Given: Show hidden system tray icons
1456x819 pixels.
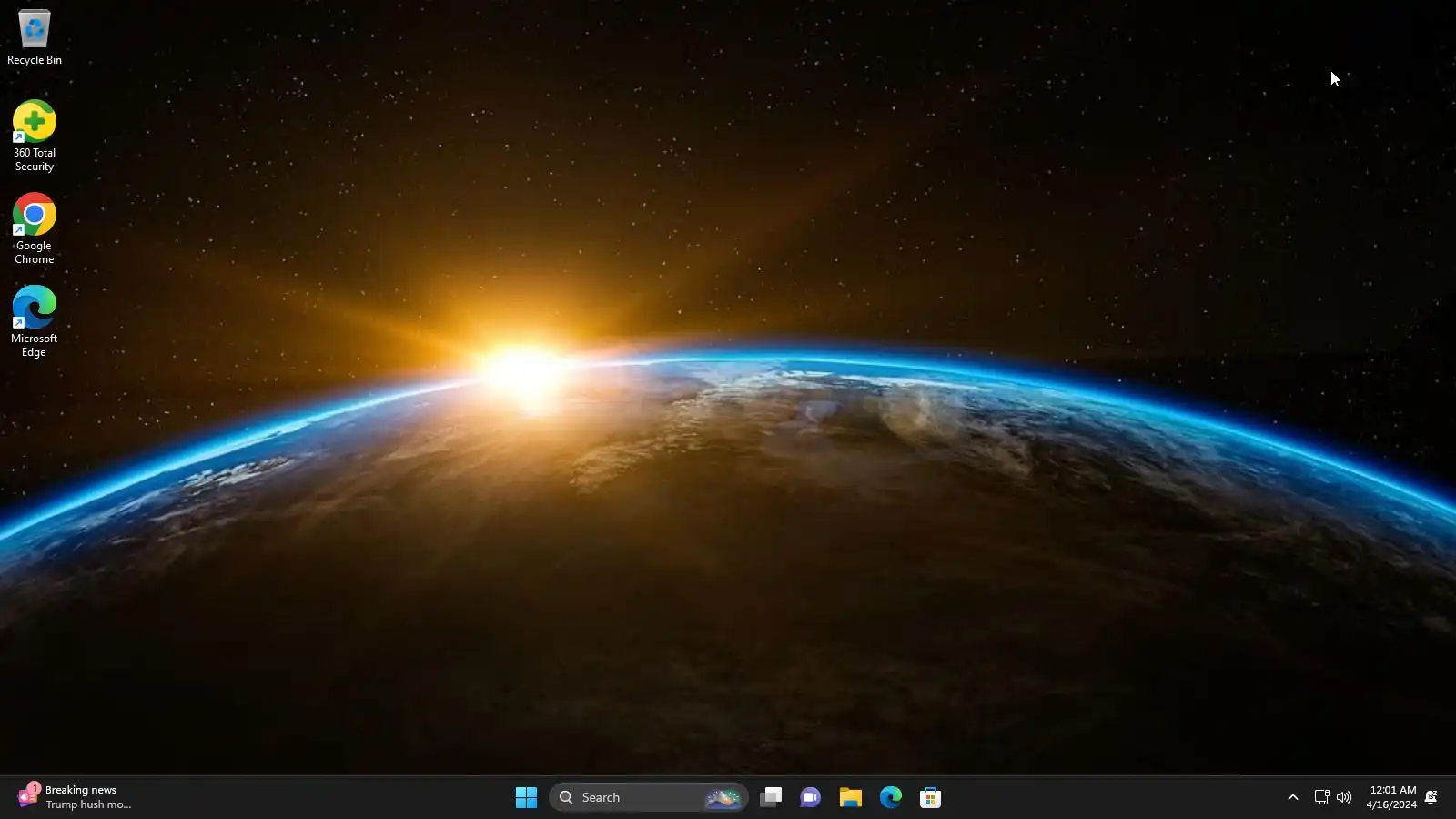Looking at the screenshot, I should tap(1292, 797).
